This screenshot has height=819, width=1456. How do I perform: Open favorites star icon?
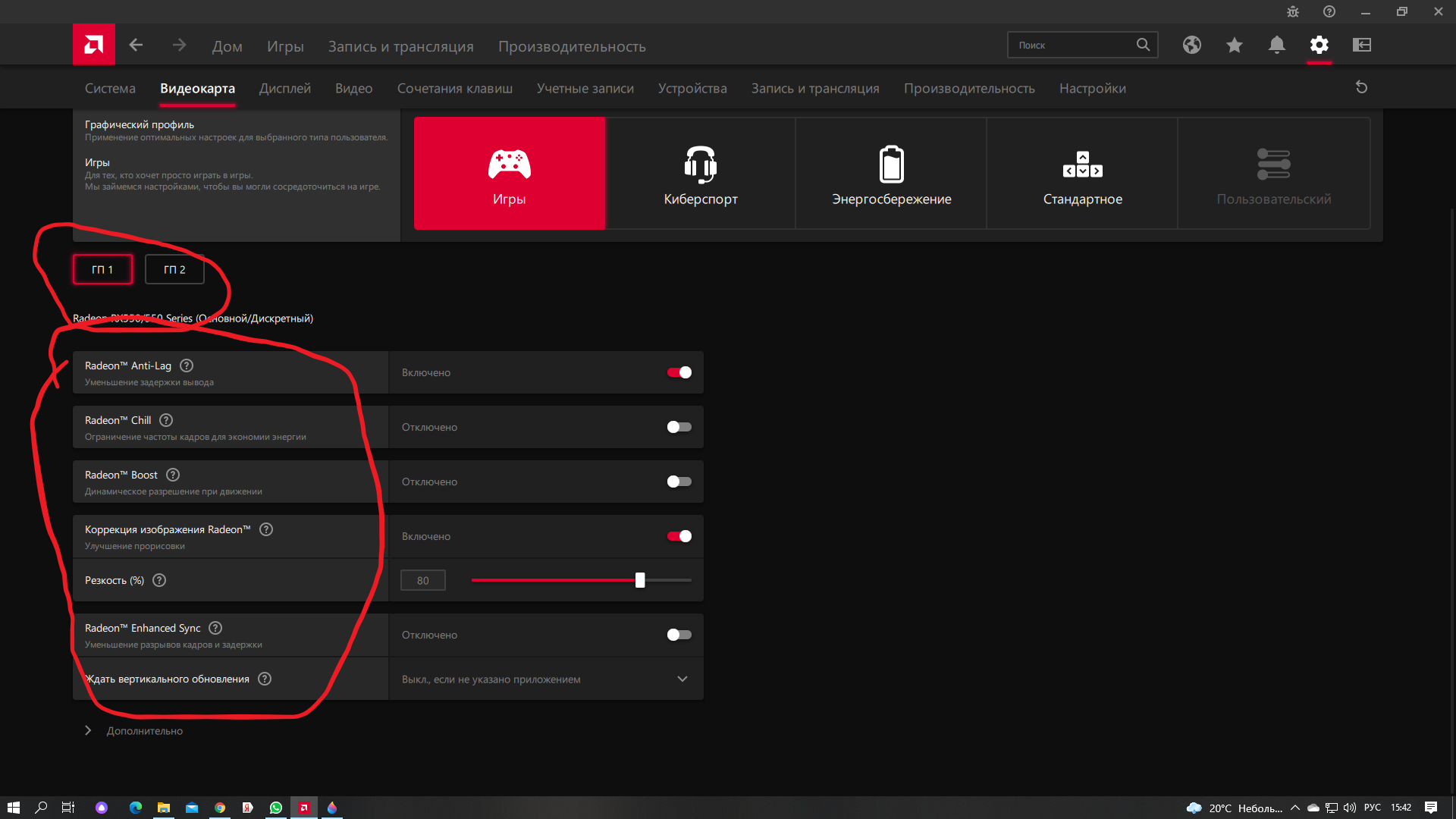click(1235, 45)
